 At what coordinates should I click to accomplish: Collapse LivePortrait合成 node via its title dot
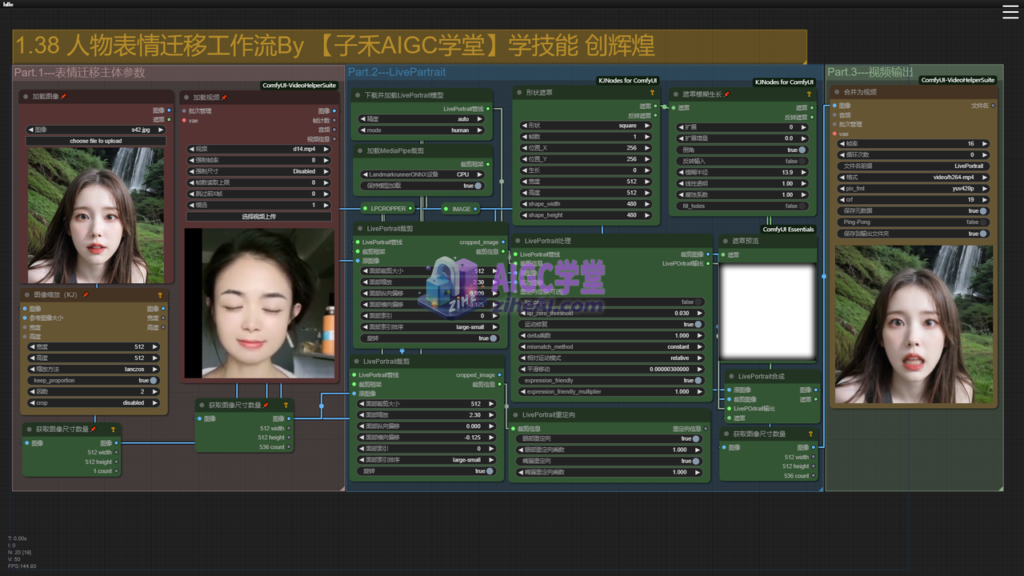[x=731, y=376]
